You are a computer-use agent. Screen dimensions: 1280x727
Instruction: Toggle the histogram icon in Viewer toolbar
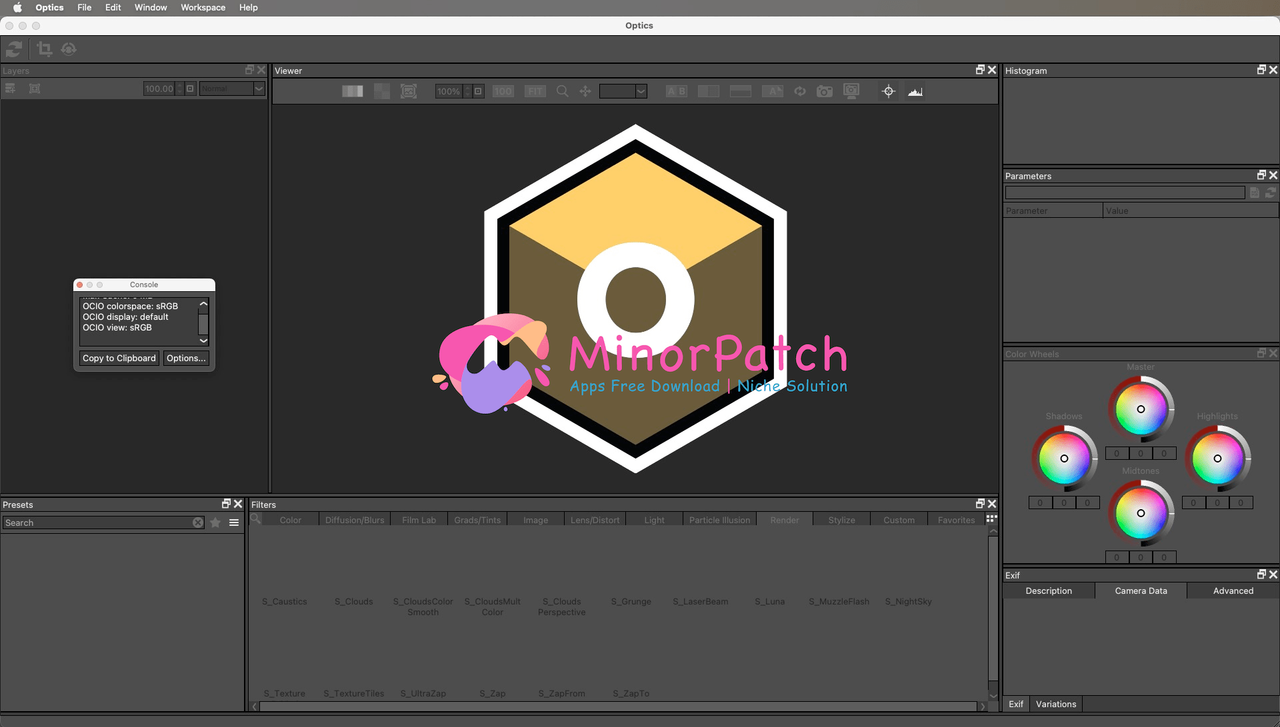click(915, 91)
